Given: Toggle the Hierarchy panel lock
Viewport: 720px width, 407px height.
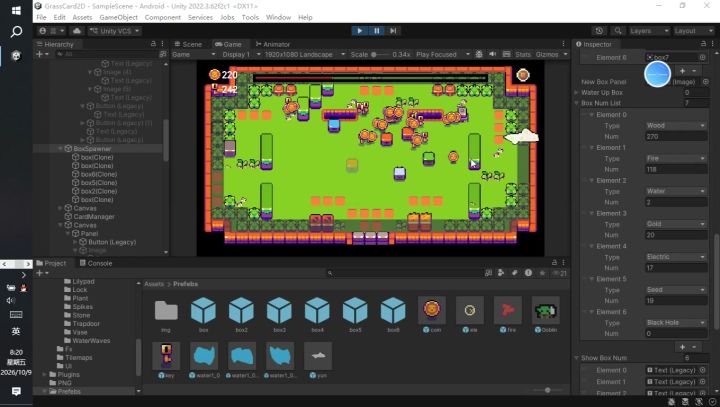Looking at the screenshot, I should 153,44.
